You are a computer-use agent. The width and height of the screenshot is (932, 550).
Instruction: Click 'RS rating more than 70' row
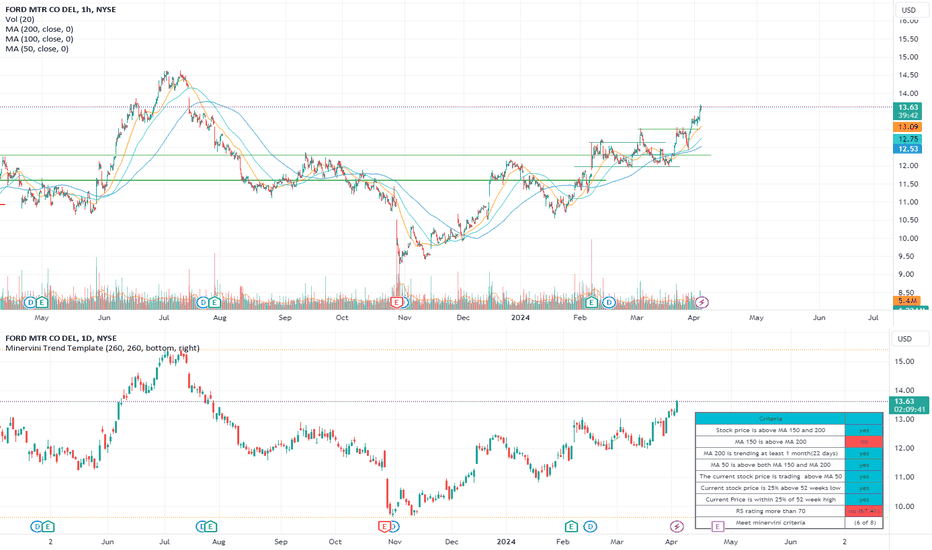(x=770, y=511)
